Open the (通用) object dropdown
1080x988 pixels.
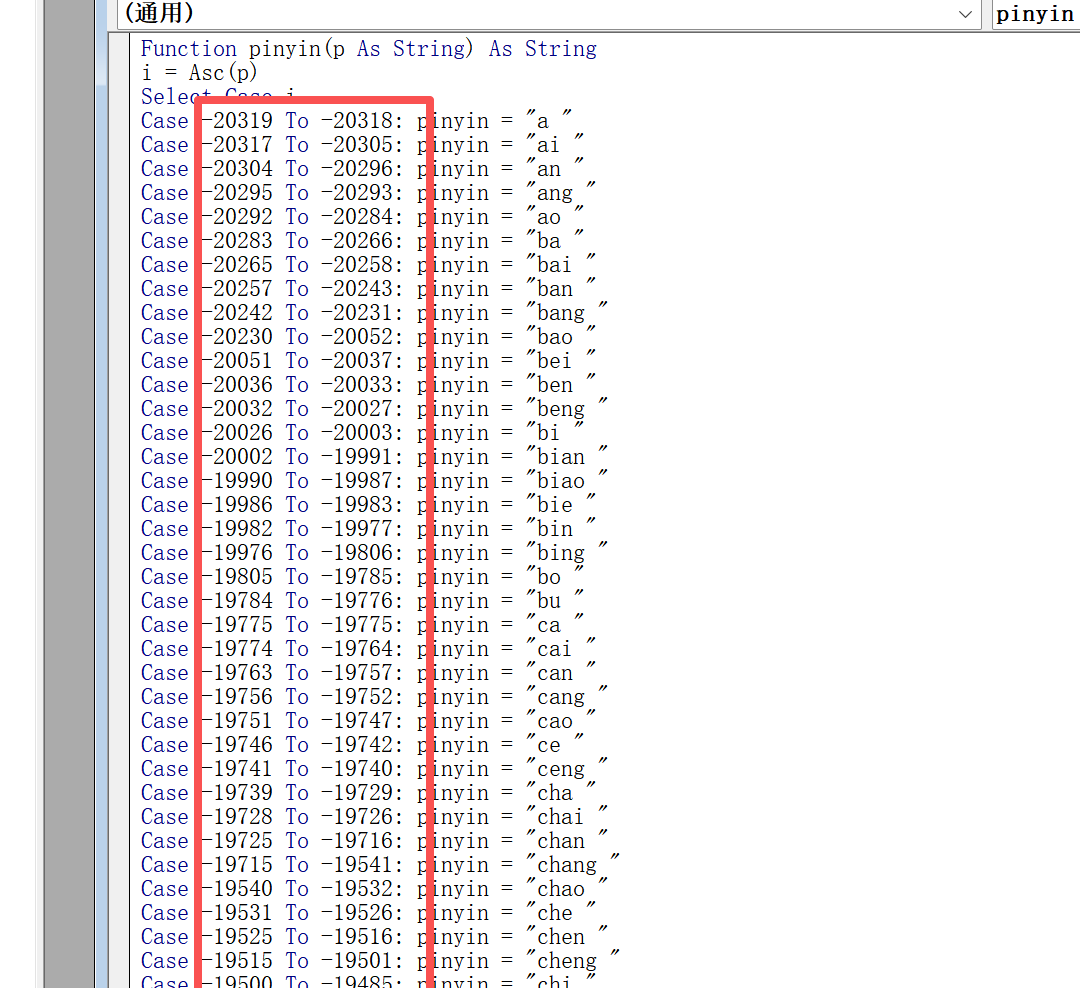tap(549, 14)
